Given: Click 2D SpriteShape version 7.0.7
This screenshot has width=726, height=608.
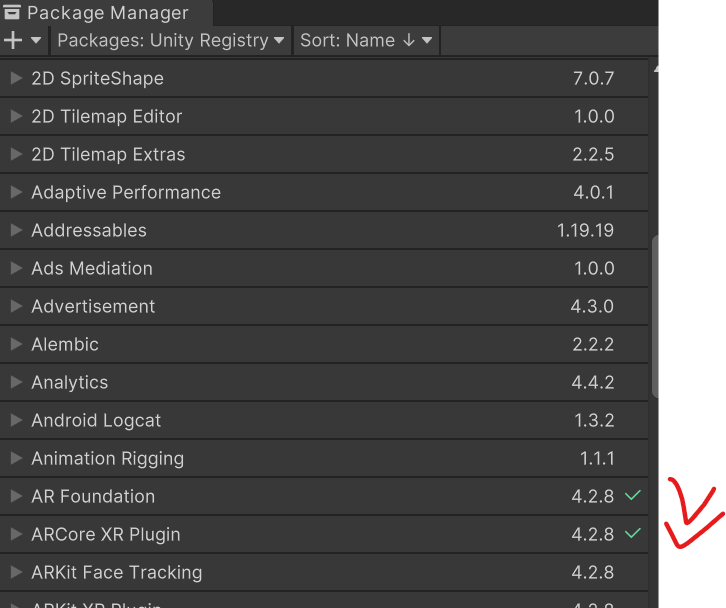Looking at the screenshot, I should point(594,78).
